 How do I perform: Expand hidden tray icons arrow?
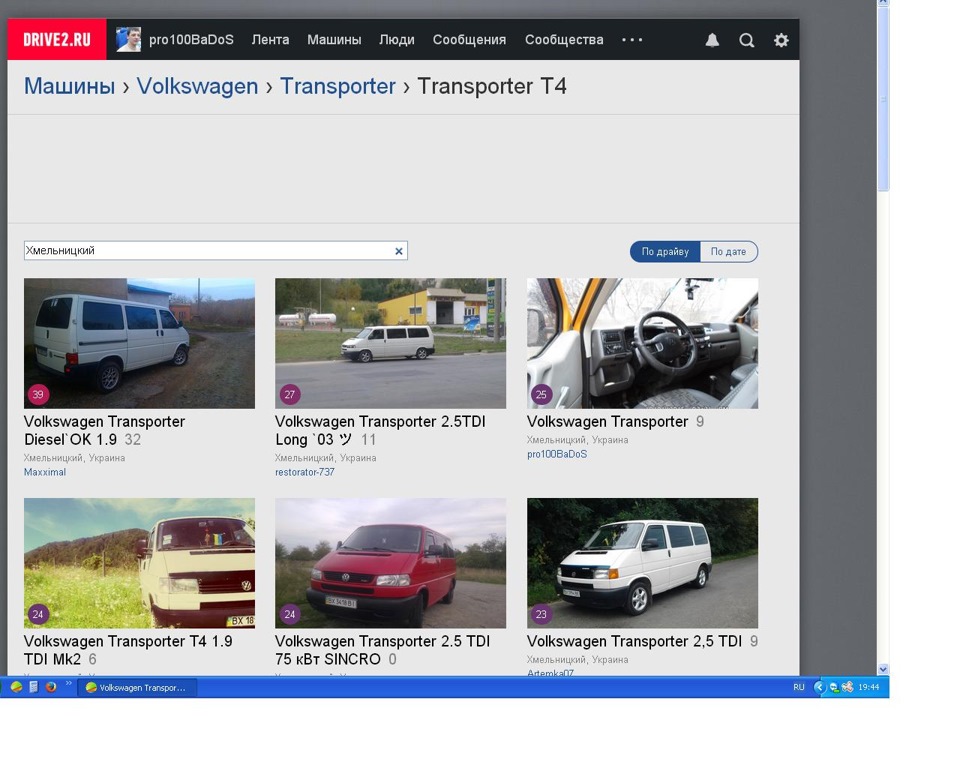(x=819, y=687)
